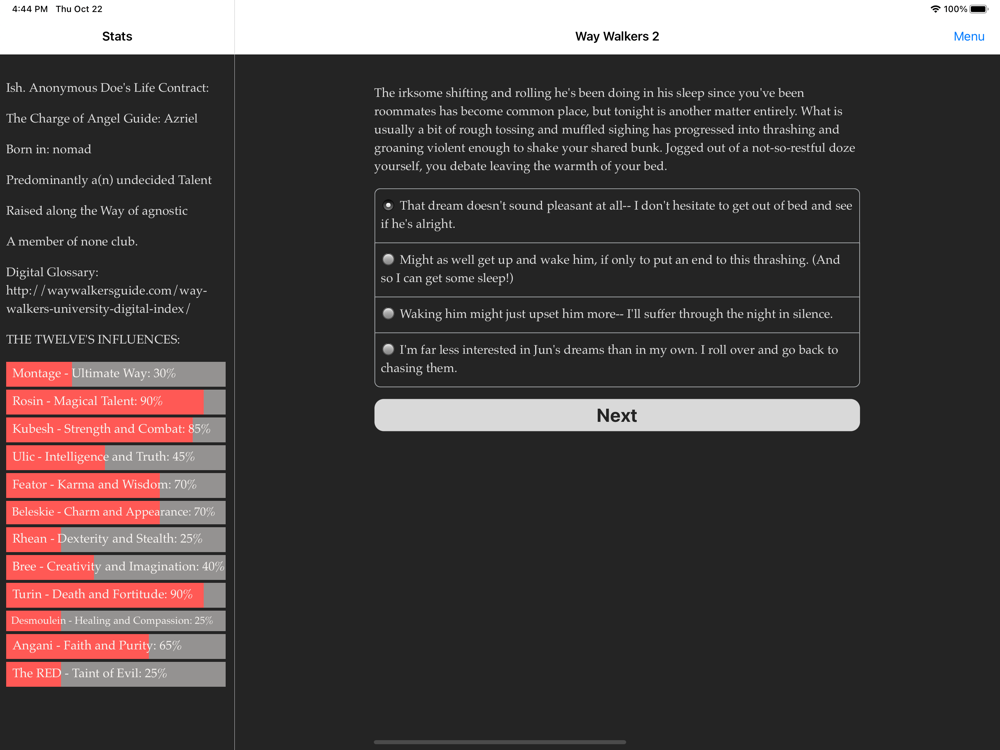This screenshot has width=1000, height=750.
Task: Click 'Raised along the Way of agnostic' line
Action: point(97,210)
